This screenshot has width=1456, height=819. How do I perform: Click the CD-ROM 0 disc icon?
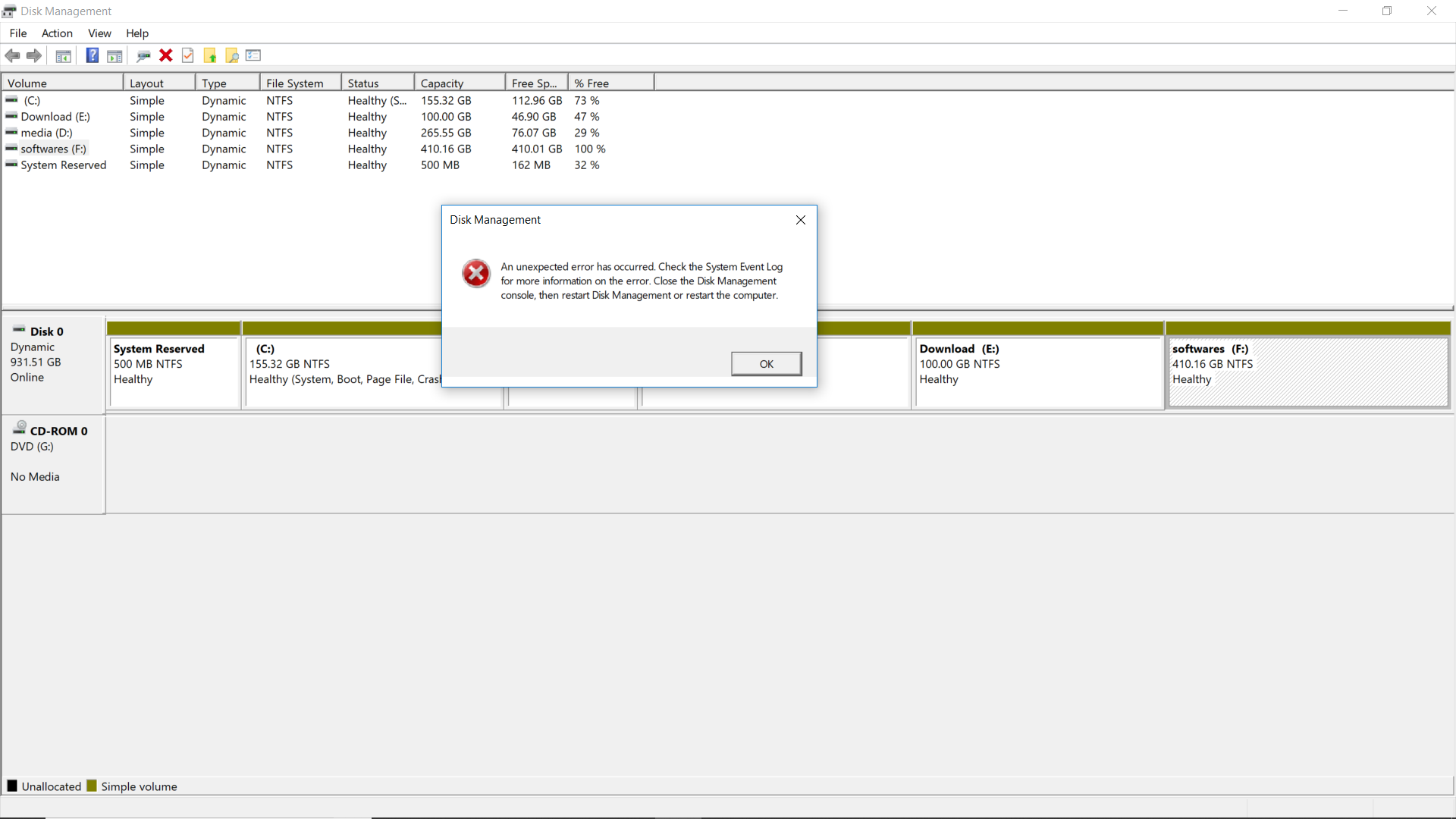(20, 428)
